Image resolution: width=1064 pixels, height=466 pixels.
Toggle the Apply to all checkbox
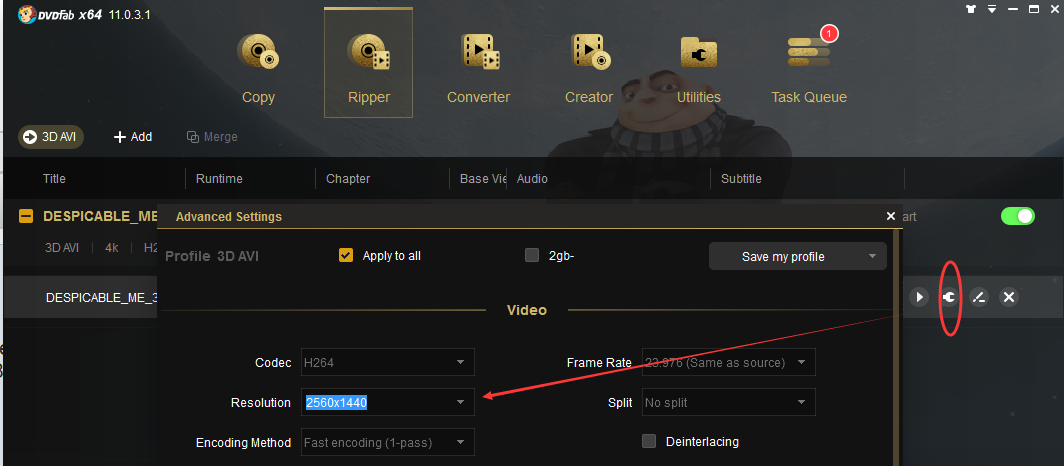click(346, 256)
